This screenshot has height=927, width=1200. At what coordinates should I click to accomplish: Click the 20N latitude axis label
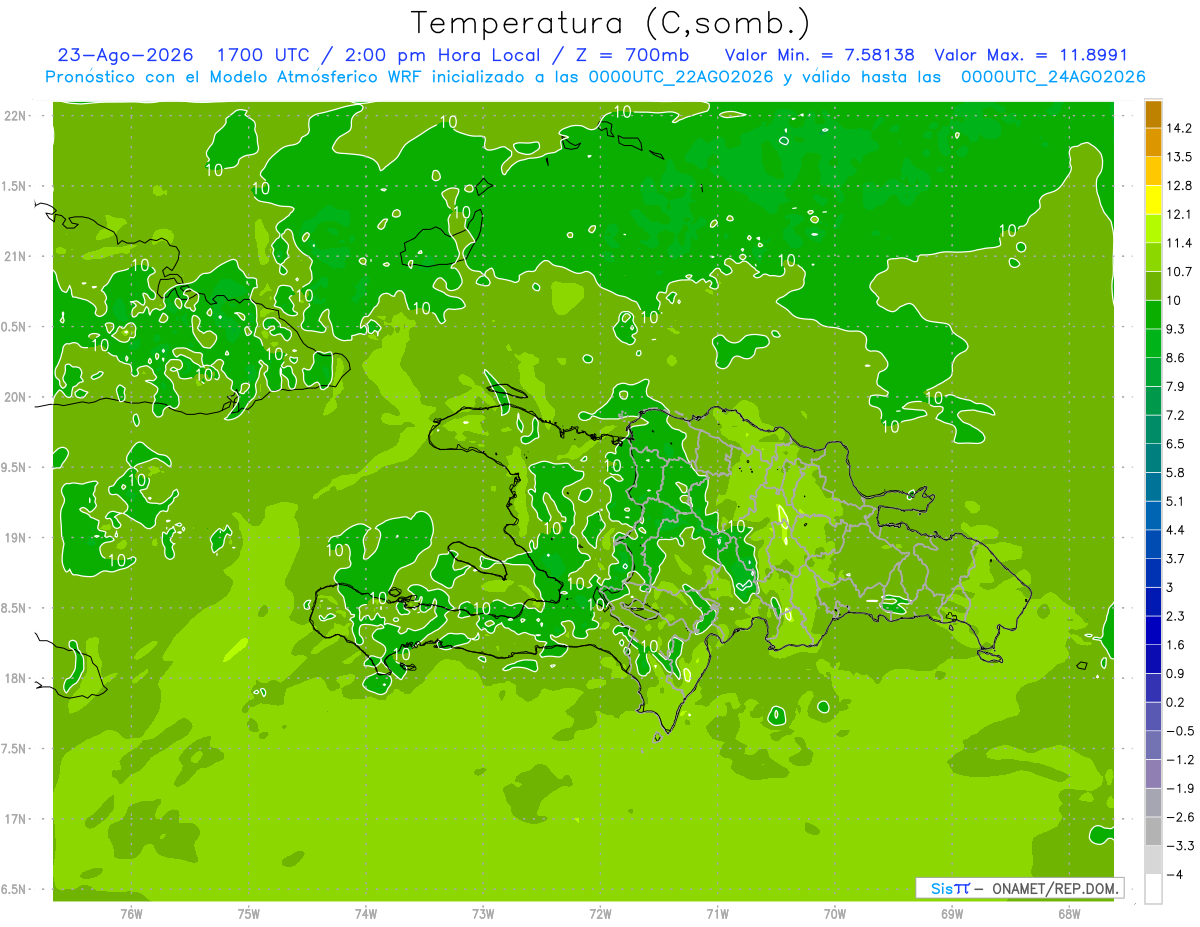pyautogui.click(x=15, y=397)
